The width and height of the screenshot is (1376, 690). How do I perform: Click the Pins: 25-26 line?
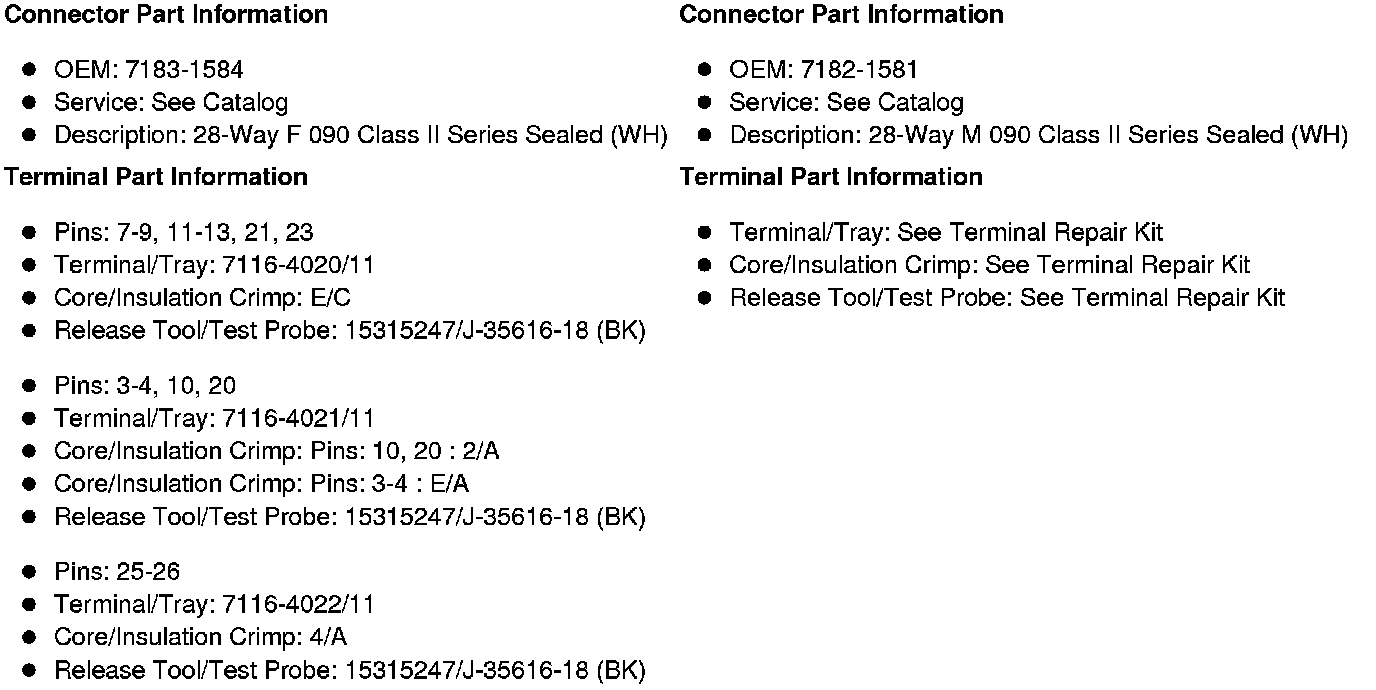117,572
